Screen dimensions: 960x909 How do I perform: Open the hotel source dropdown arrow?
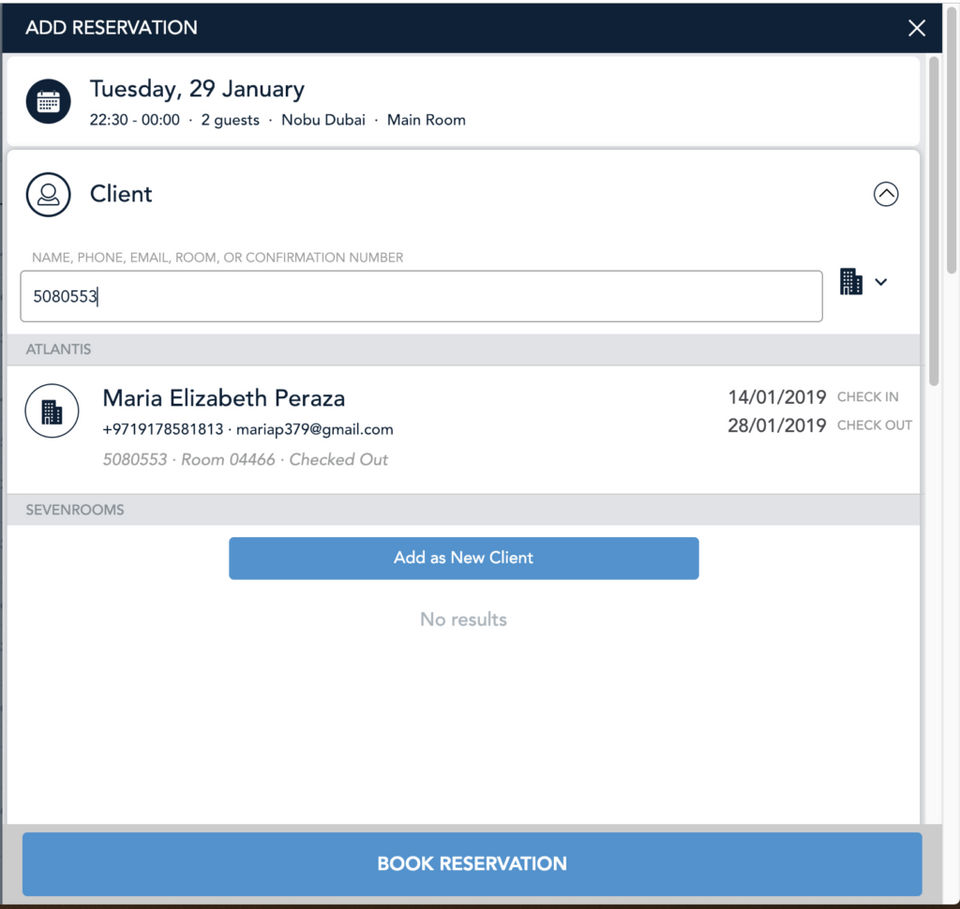[x=881, y=282]
